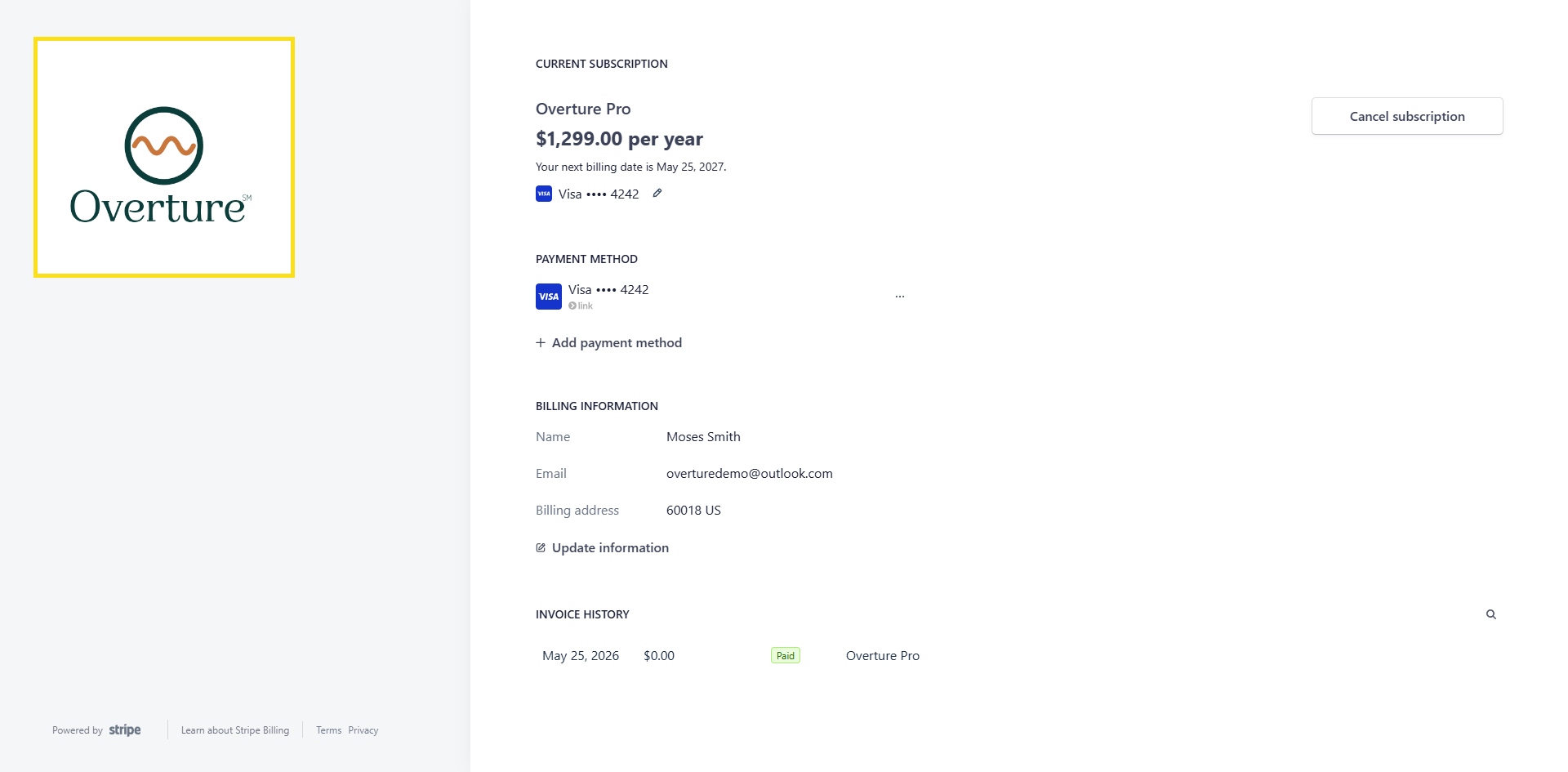
Task: Click the $0.00 invoice amount
Action: (x=659, y=656)
